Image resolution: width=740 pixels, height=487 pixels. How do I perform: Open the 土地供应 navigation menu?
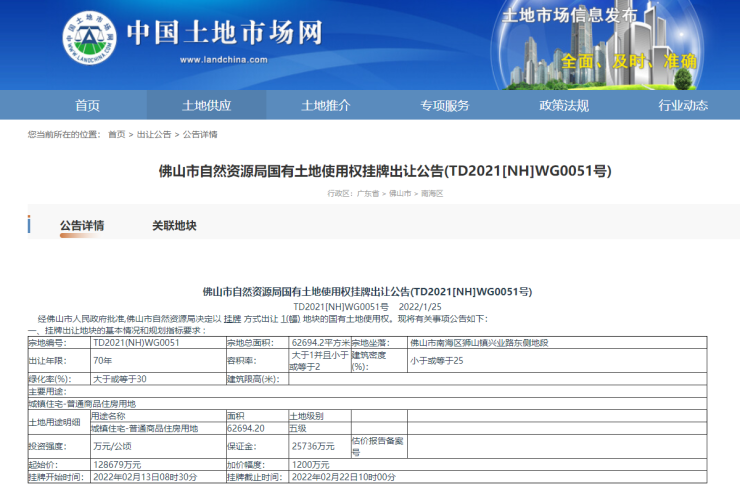click(x=206, y=105)
